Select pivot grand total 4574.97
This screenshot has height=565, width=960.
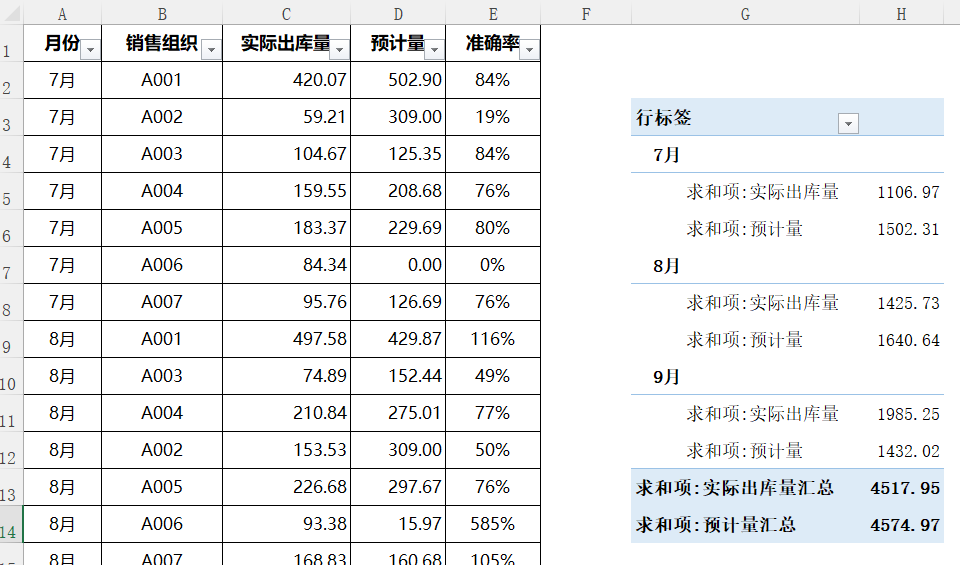coord(905,525)
